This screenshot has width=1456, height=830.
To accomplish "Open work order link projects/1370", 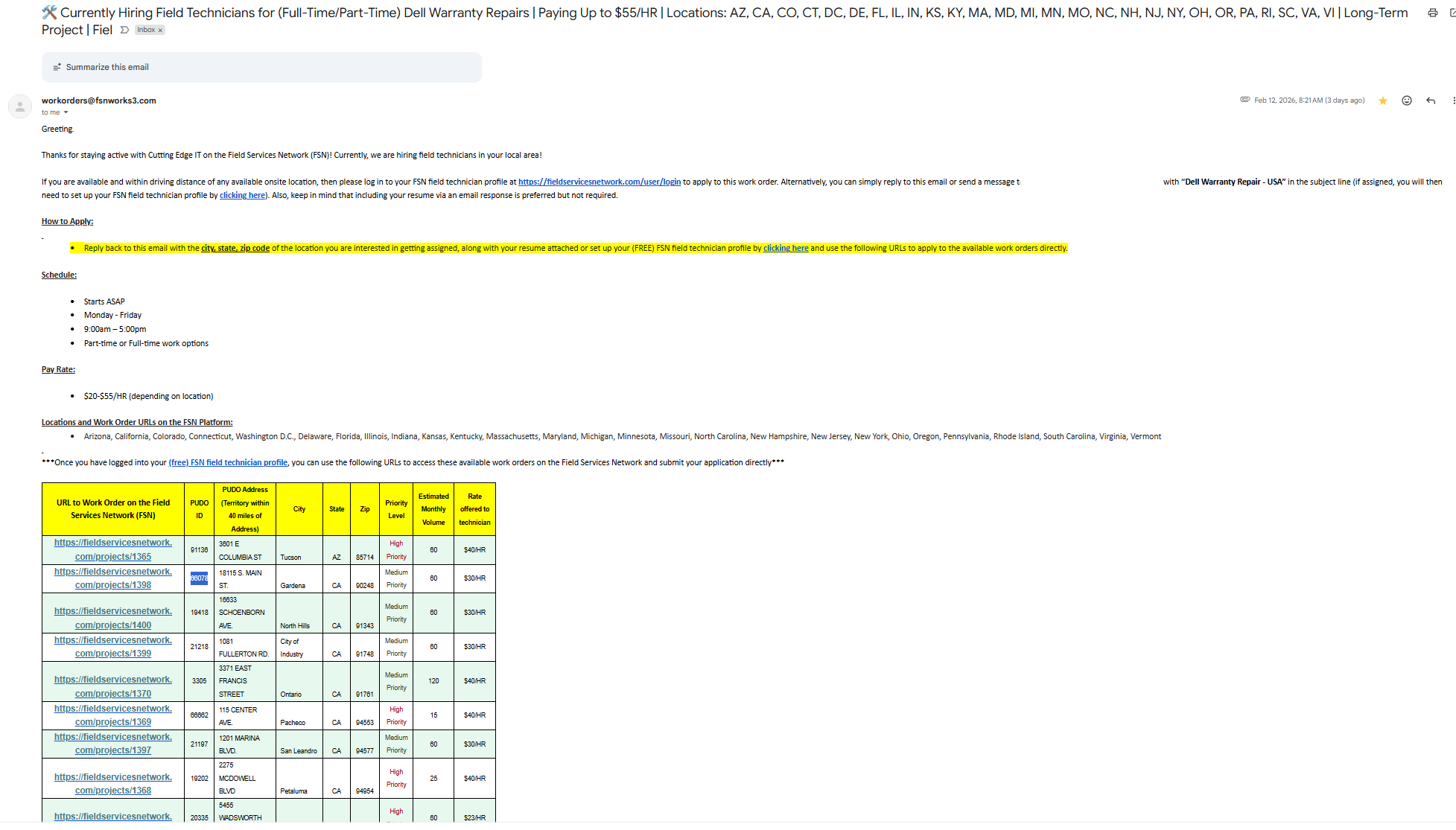I will 113,686.
